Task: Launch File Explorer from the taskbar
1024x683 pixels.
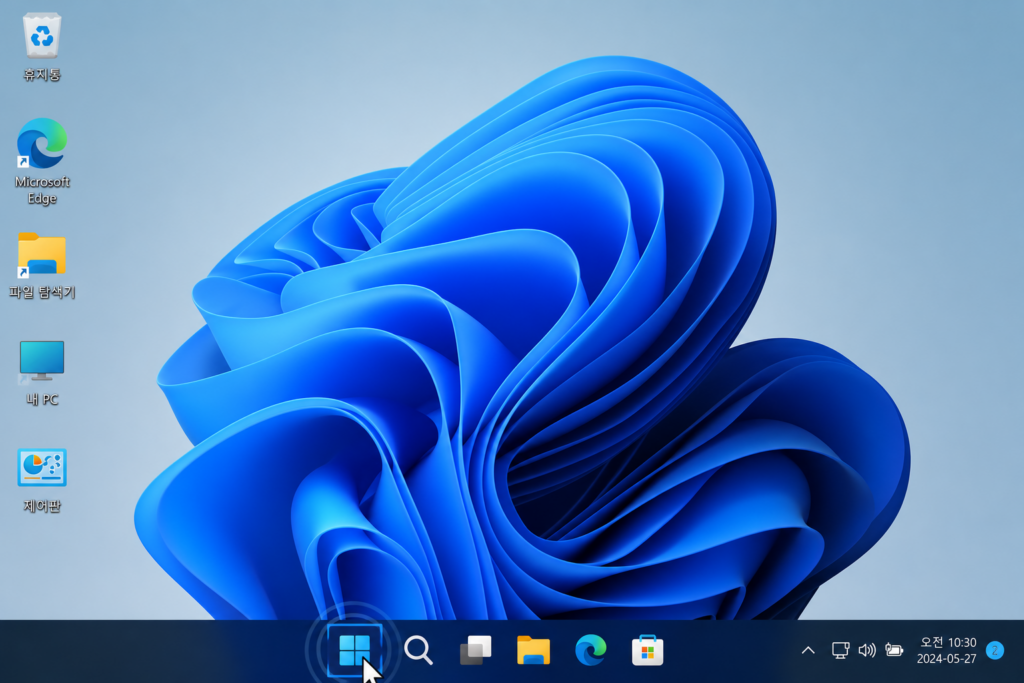Action: click(533, 650)
